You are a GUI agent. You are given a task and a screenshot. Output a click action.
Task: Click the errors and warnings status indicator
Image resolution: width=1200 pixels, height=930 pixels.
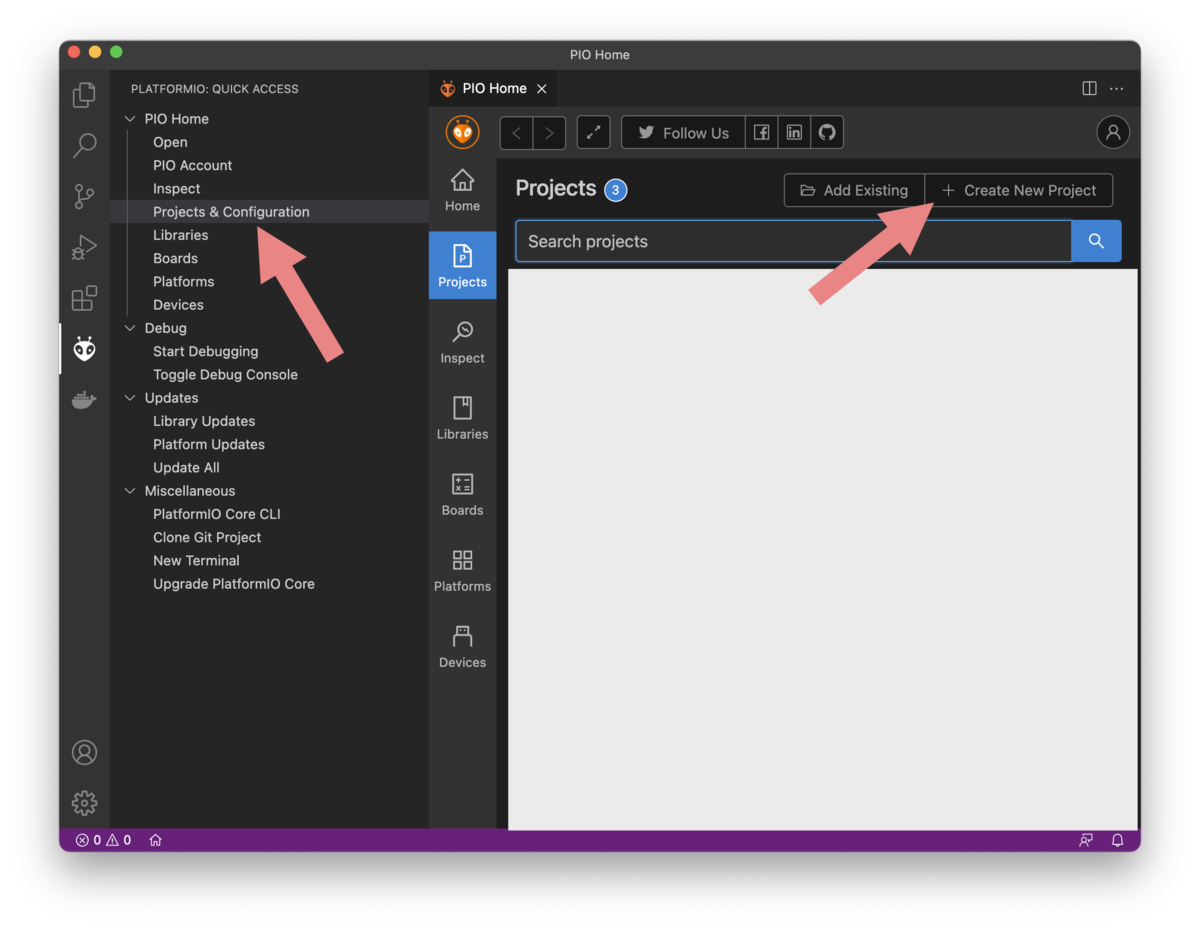pyautogui.click(x=103, y=840)
